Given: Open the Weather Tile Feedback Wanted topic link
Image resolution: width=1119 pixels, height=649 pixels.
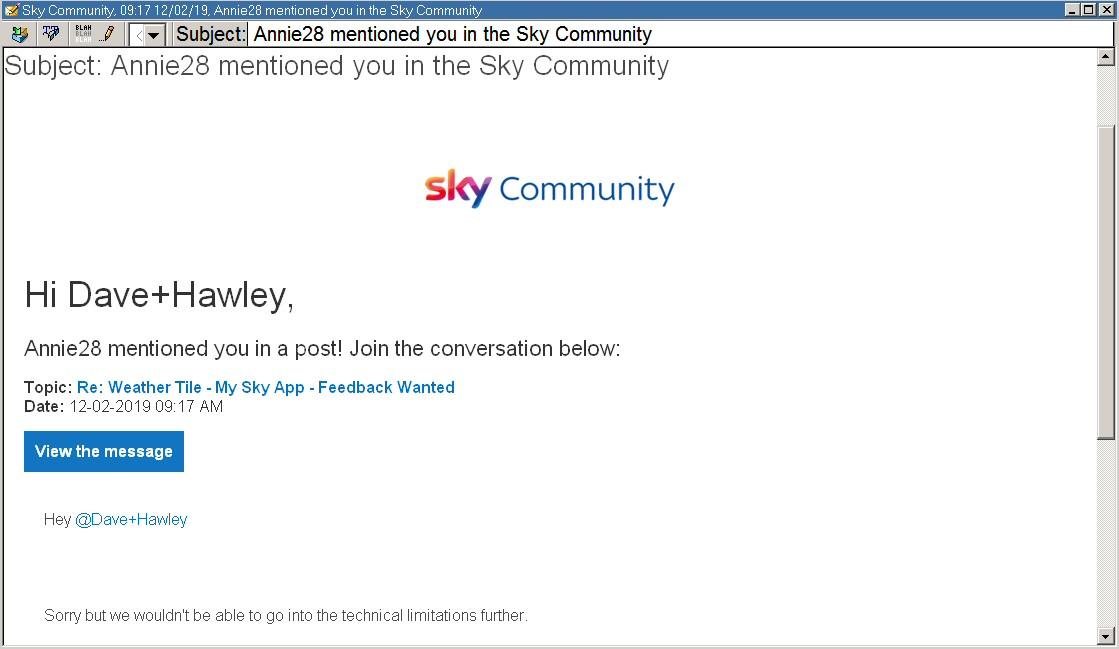Looking at the screenshot, I should [265, 387].
